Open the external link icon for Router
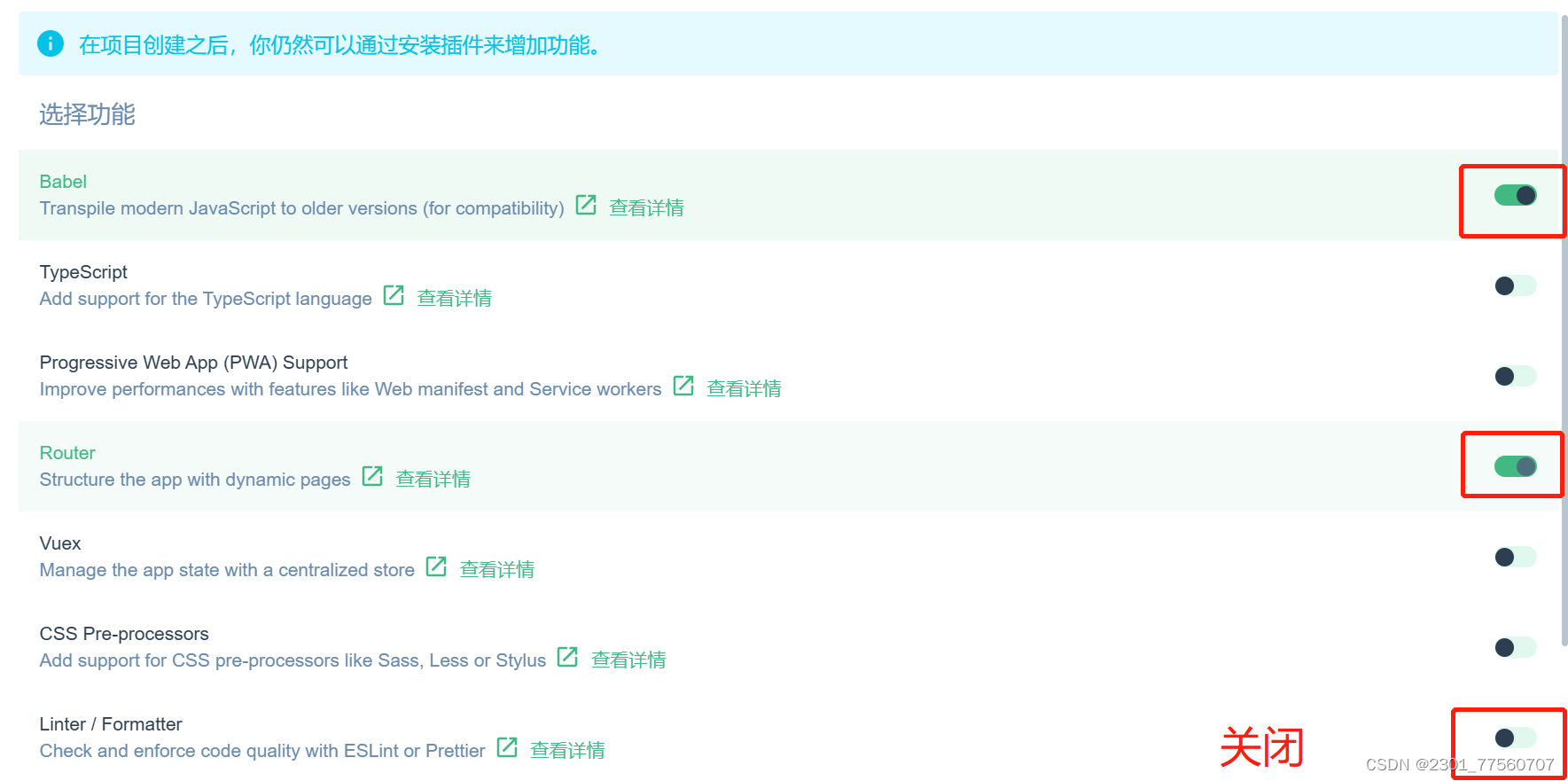 [372, 476]
